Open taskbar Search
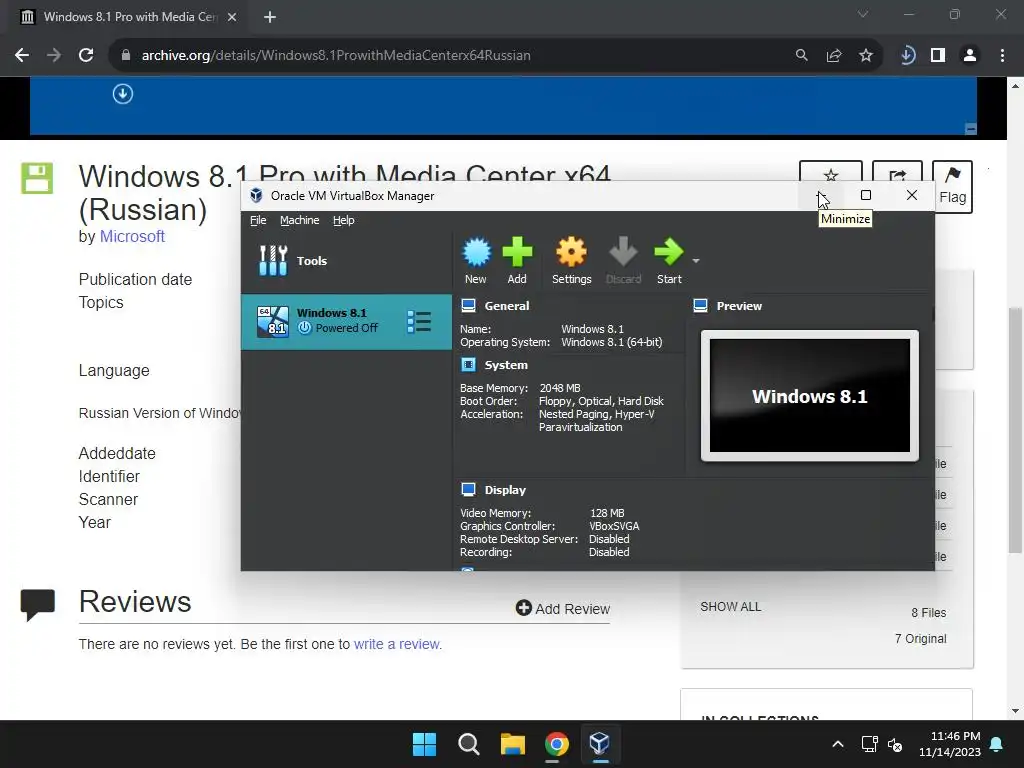 469,744
